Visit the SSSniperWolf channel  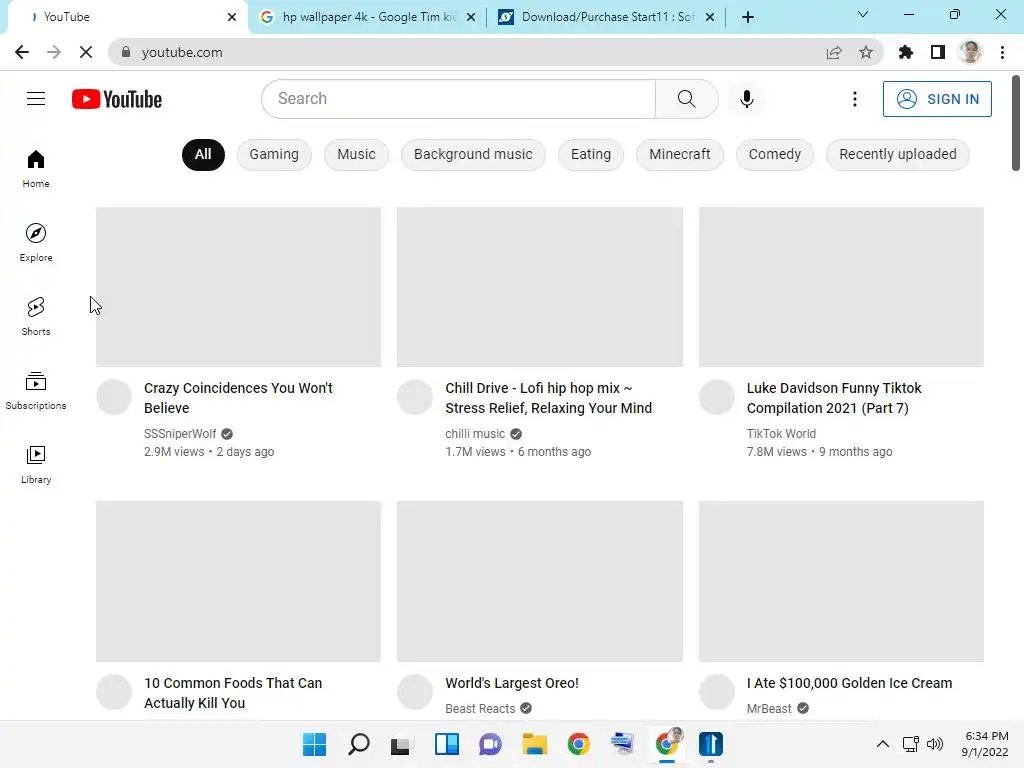[180, 434]
